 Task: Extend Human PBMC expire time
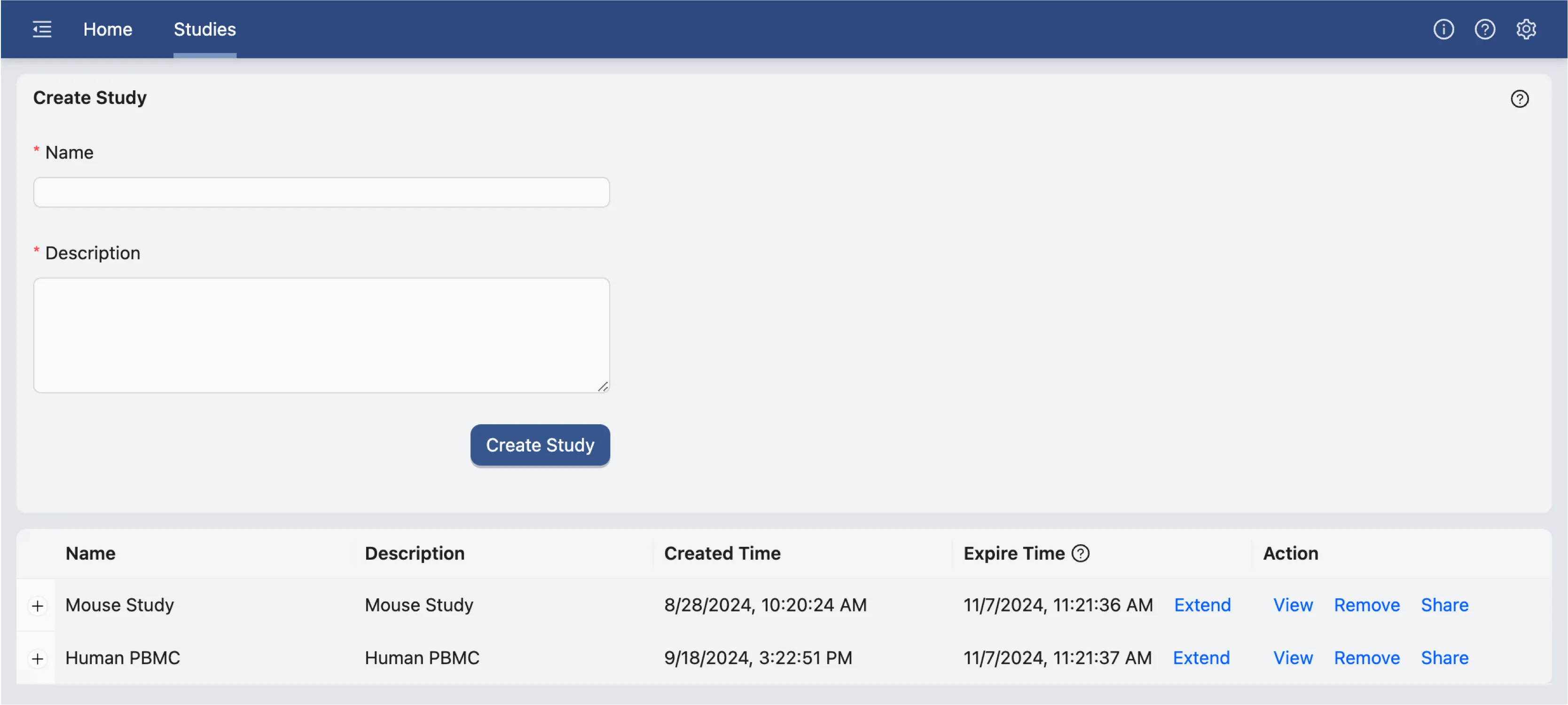coord(1201,658)
